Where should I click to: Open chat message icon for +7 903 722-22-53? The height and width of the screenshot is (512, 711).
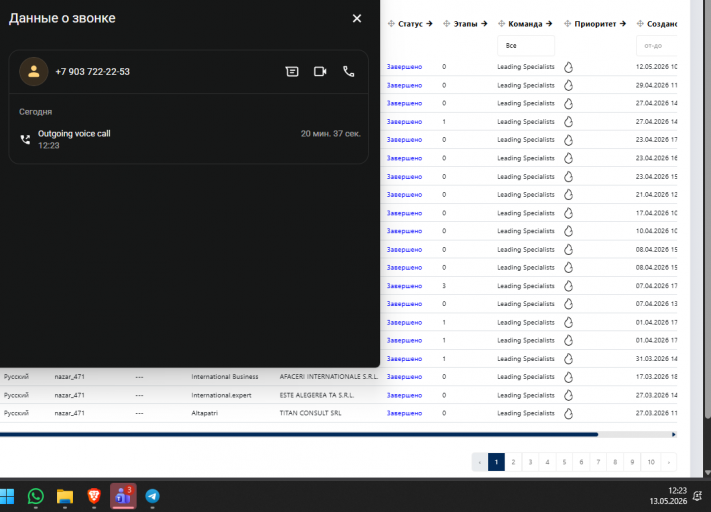coord(292,72)
